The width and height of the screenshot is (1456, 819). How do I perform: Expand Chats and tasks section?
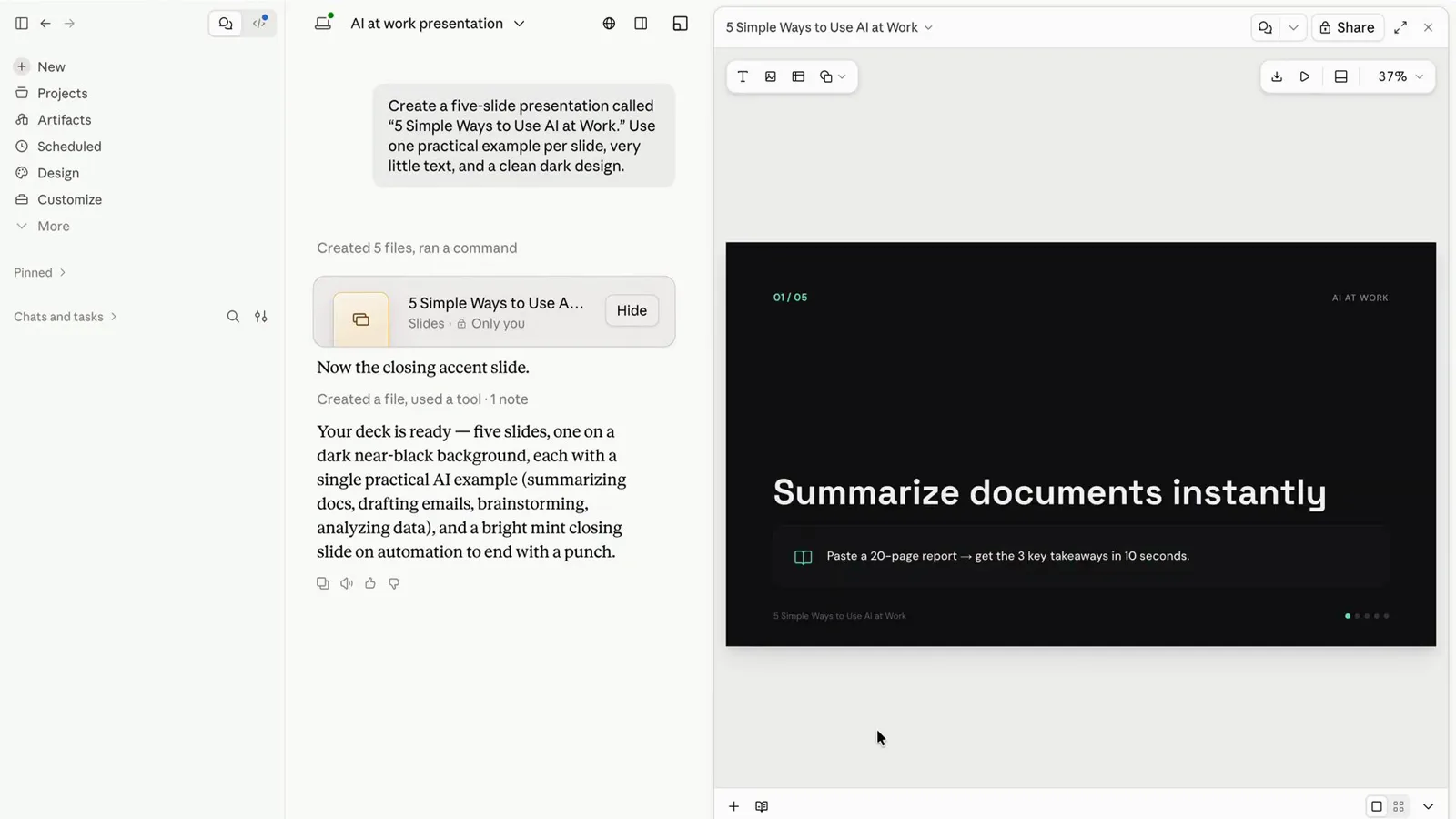point(66,317)
